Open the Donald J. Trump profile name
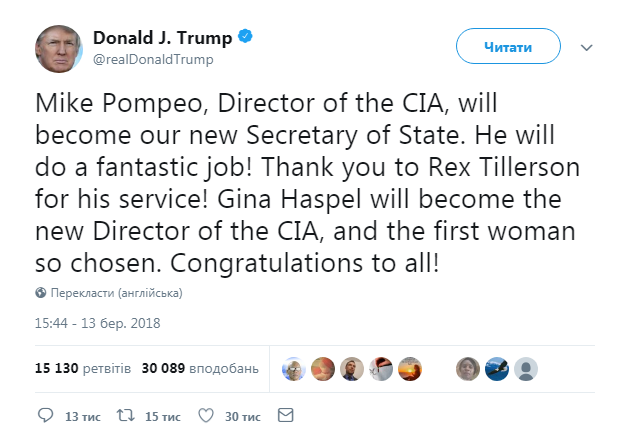 pyautogui.click(x=162, y=38)
